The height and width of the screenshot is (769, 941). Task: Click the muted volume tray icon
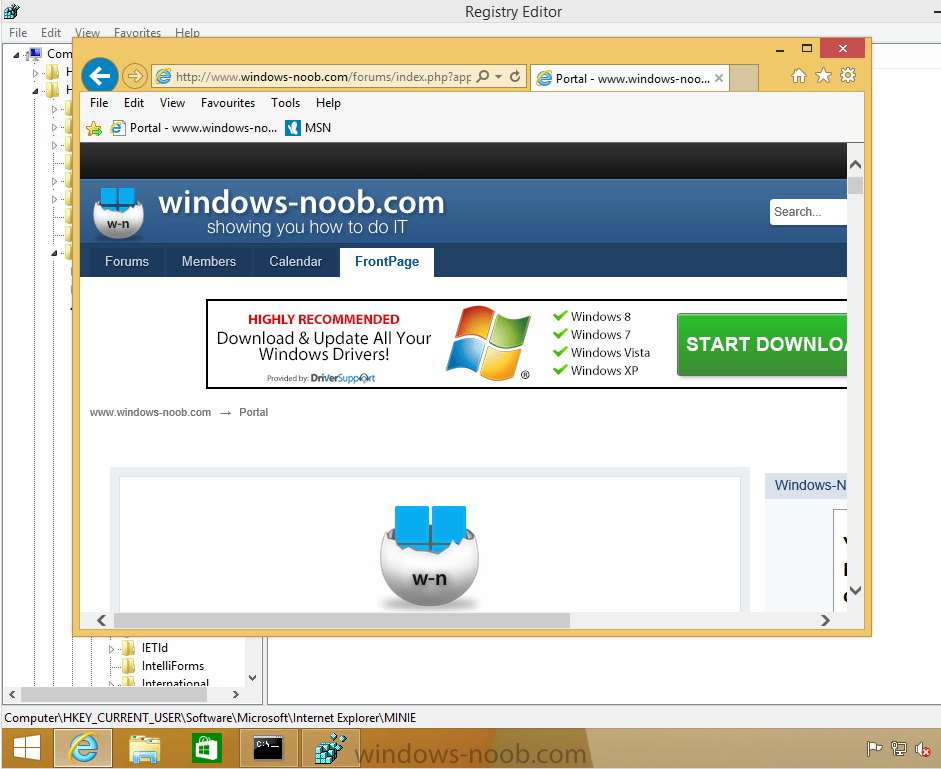[922, 749]
